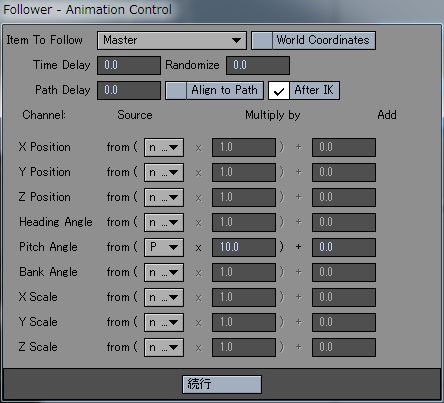Click the Bank Angle channel label
This screenshot has width=444, height=403.
[48, 272]
